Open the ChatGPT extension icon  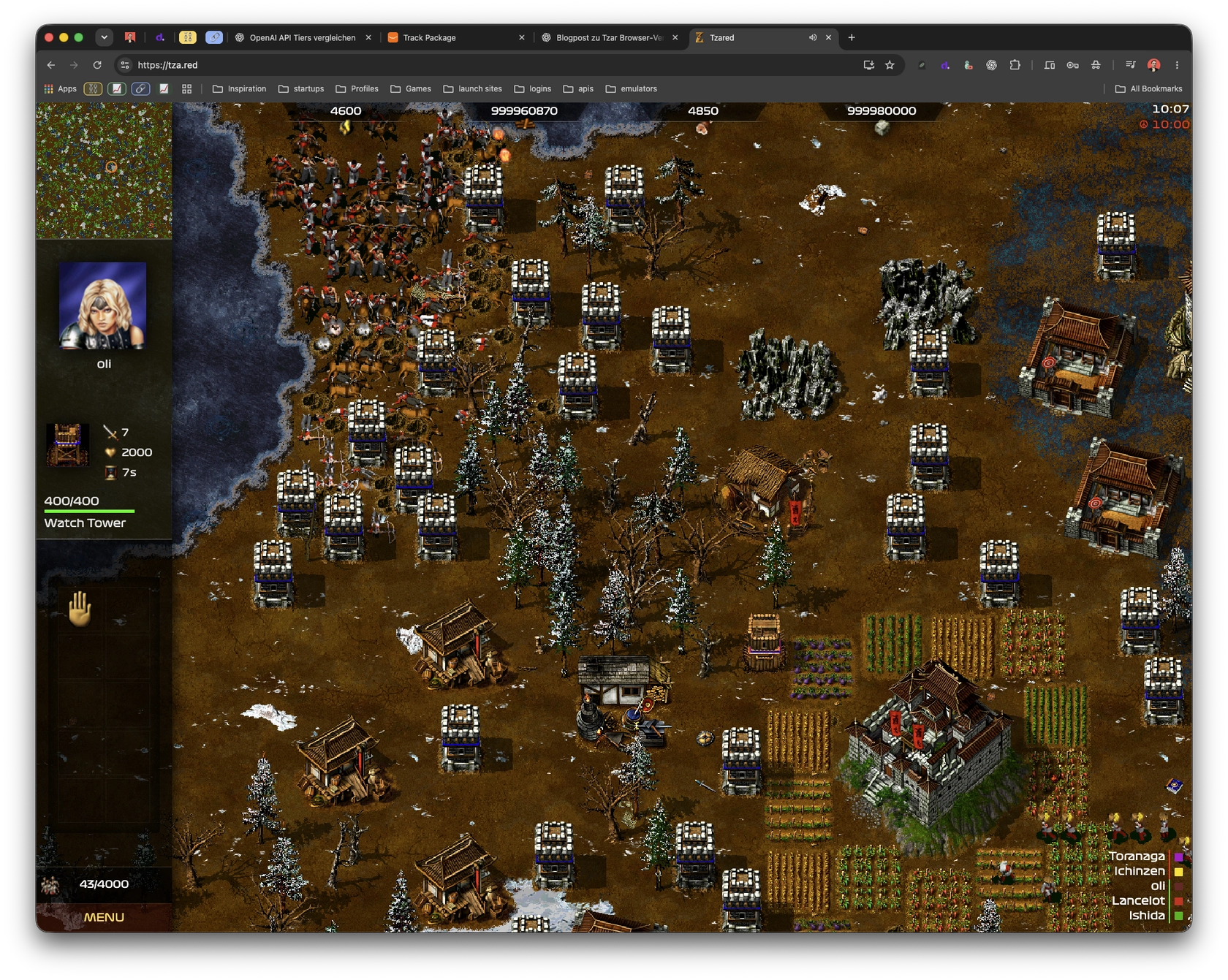click(991, 65)
